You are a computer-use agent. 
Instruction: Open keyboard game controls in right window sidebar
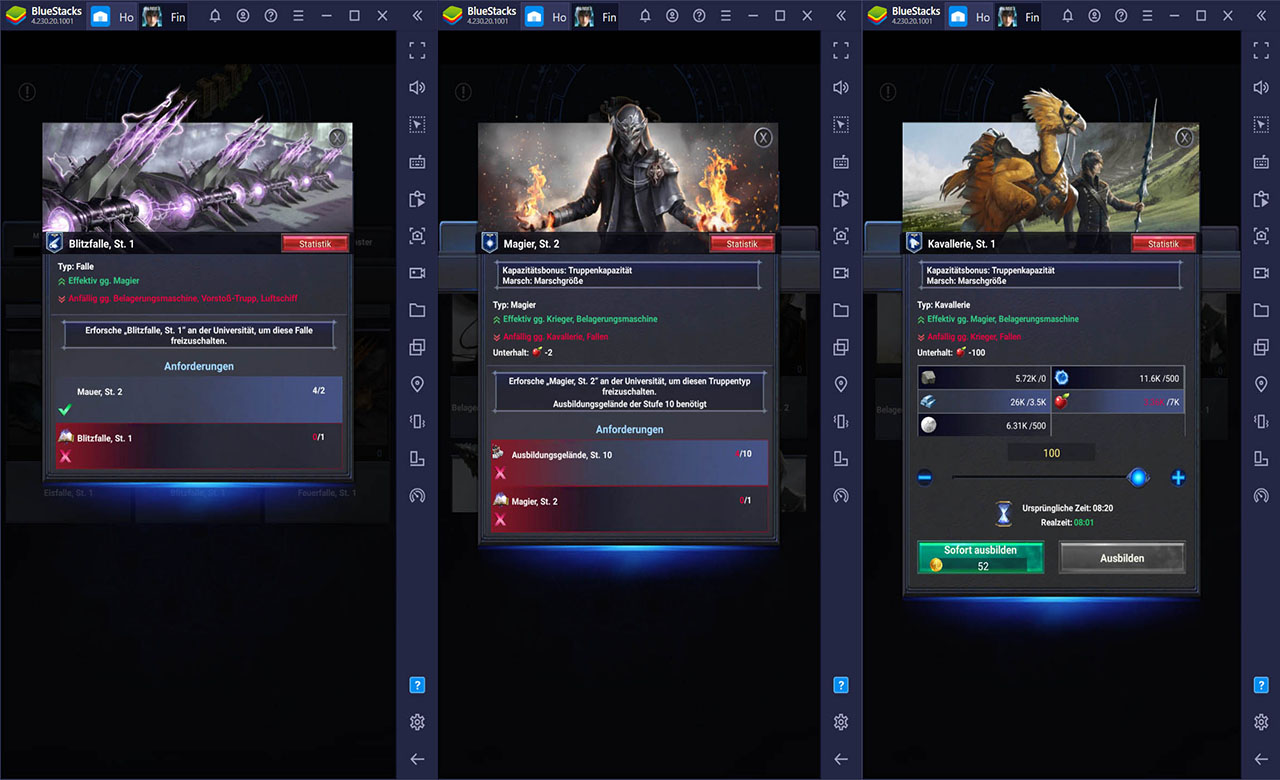point(1261,162)
